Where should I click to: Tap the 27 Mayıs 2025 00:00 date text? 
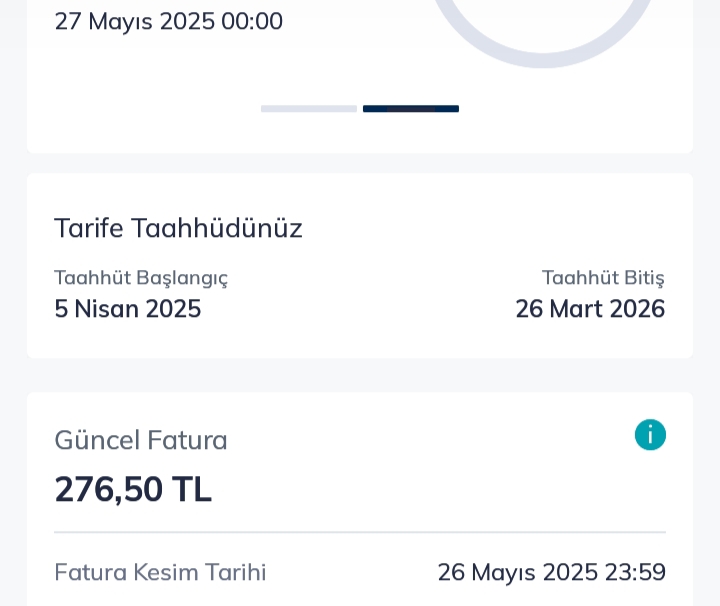coord(169,21)
